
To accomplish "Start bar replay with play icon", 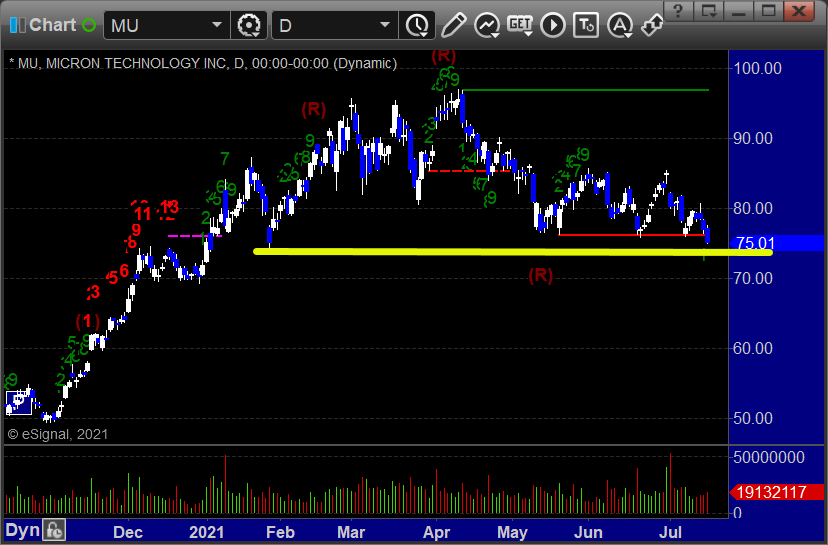I will [x=553, y=25].
